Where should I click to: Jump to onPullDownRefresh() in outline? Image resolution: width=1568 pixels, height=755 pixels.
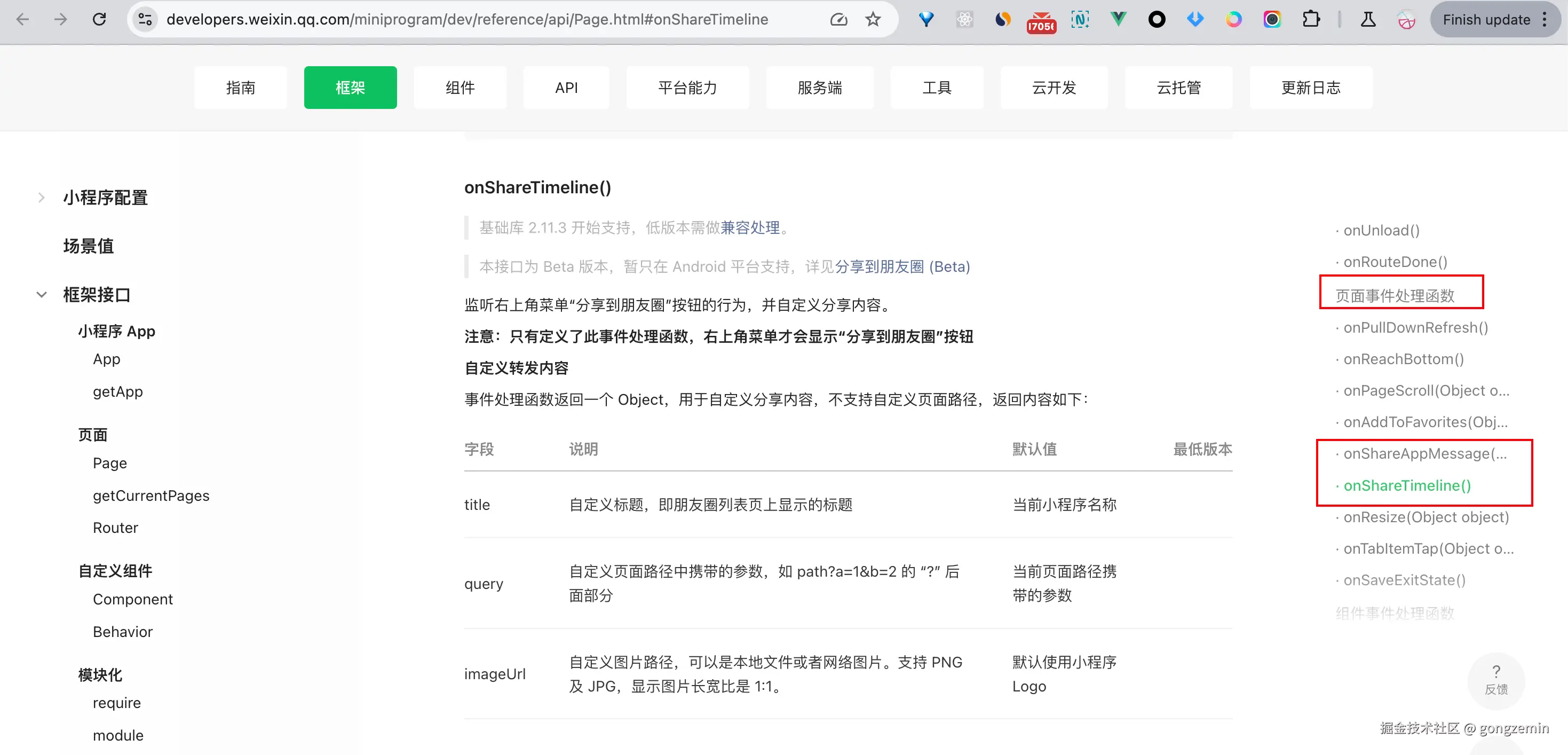coord(1415,327)
